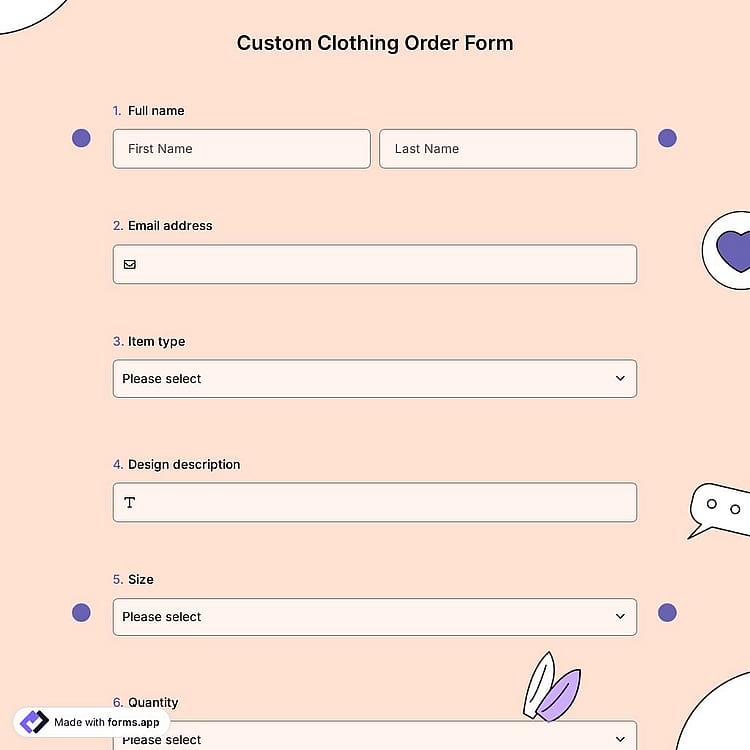Click the purple dot left of Size dropdown
Screen dimensions: 750x750
81,612
